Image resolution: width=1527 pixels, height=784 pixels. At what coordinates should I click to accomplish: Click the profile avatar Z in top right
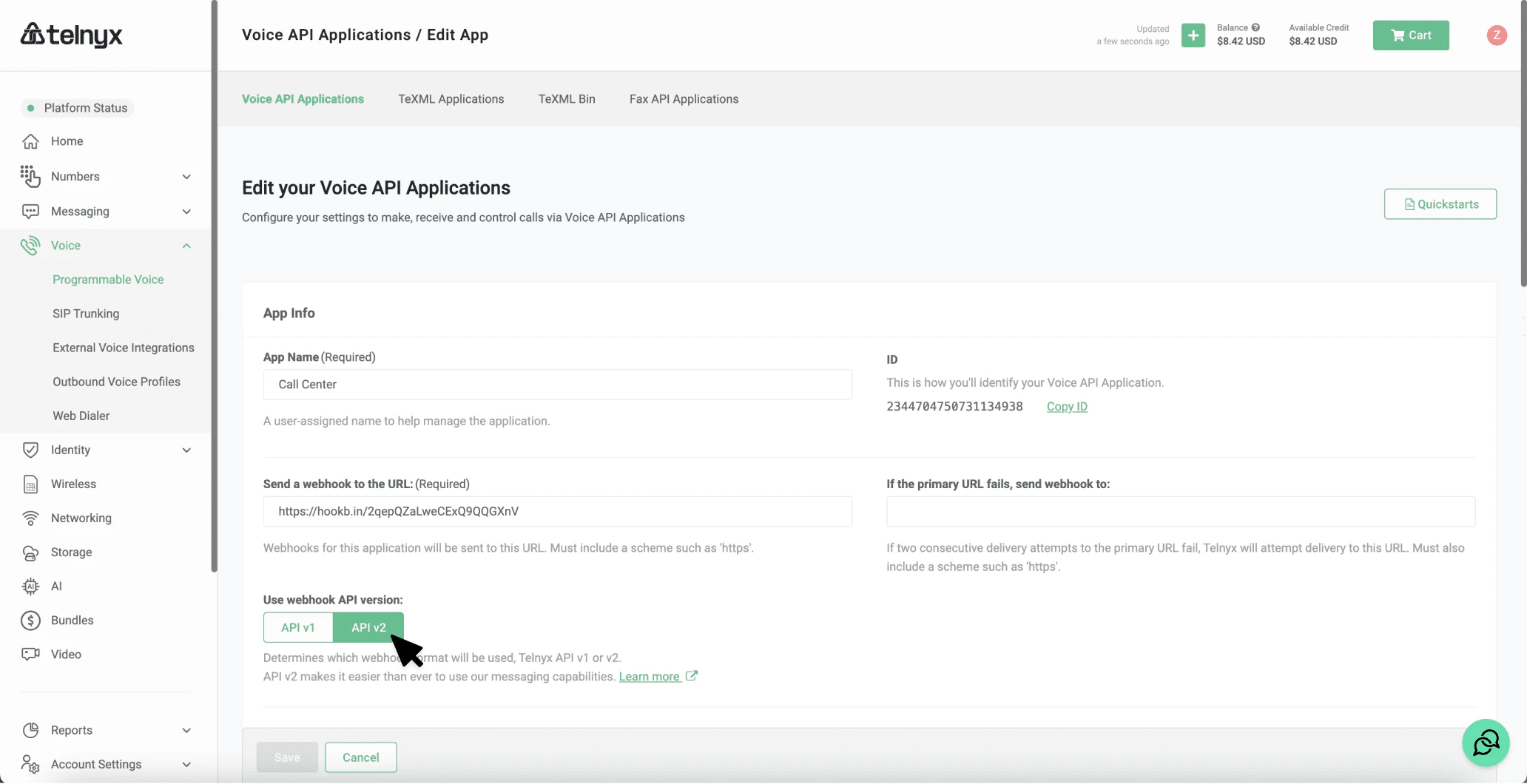pos(1497,35)
